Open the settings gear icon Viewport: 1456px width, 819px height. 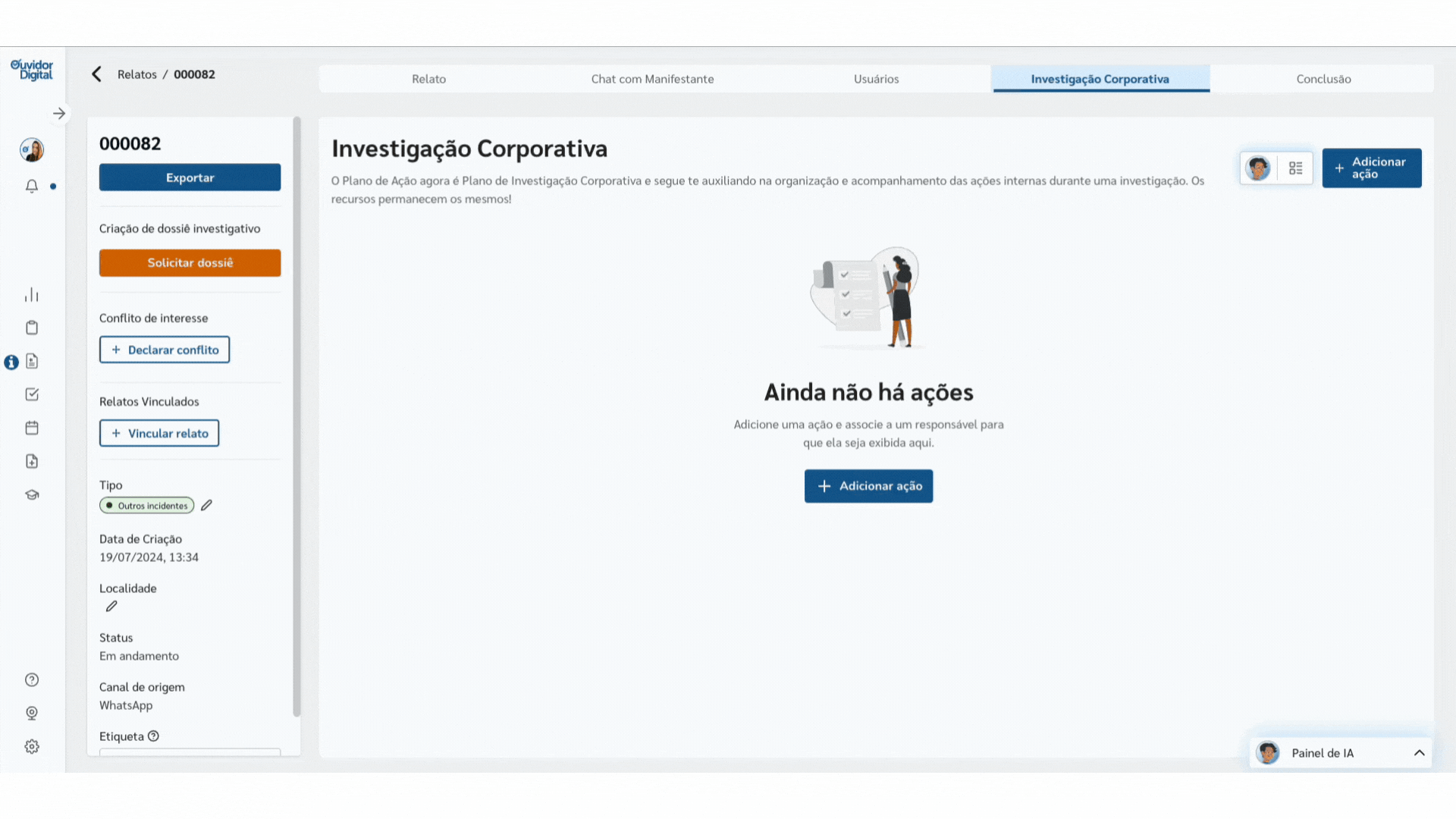[x=32, y=746]
